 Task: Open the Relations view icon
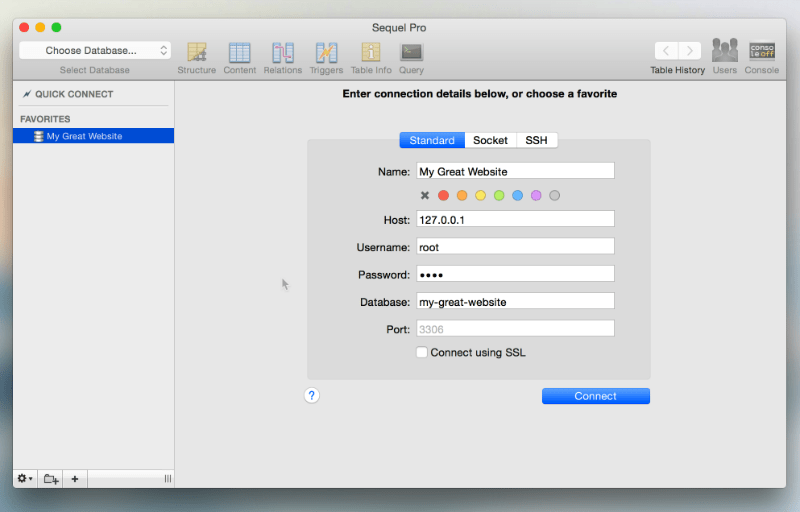tap(283, 52)
